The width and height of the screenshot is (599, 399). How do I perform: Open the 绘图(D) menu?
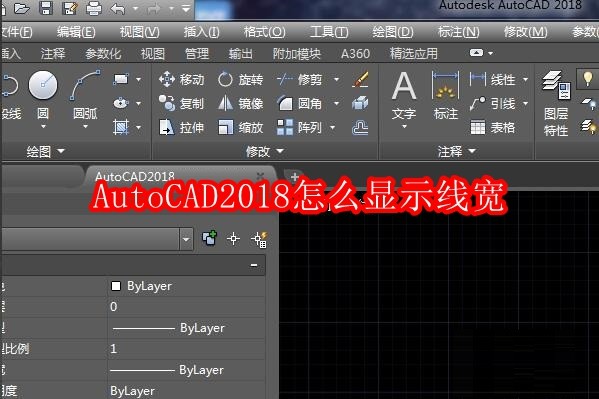point(393,32)
